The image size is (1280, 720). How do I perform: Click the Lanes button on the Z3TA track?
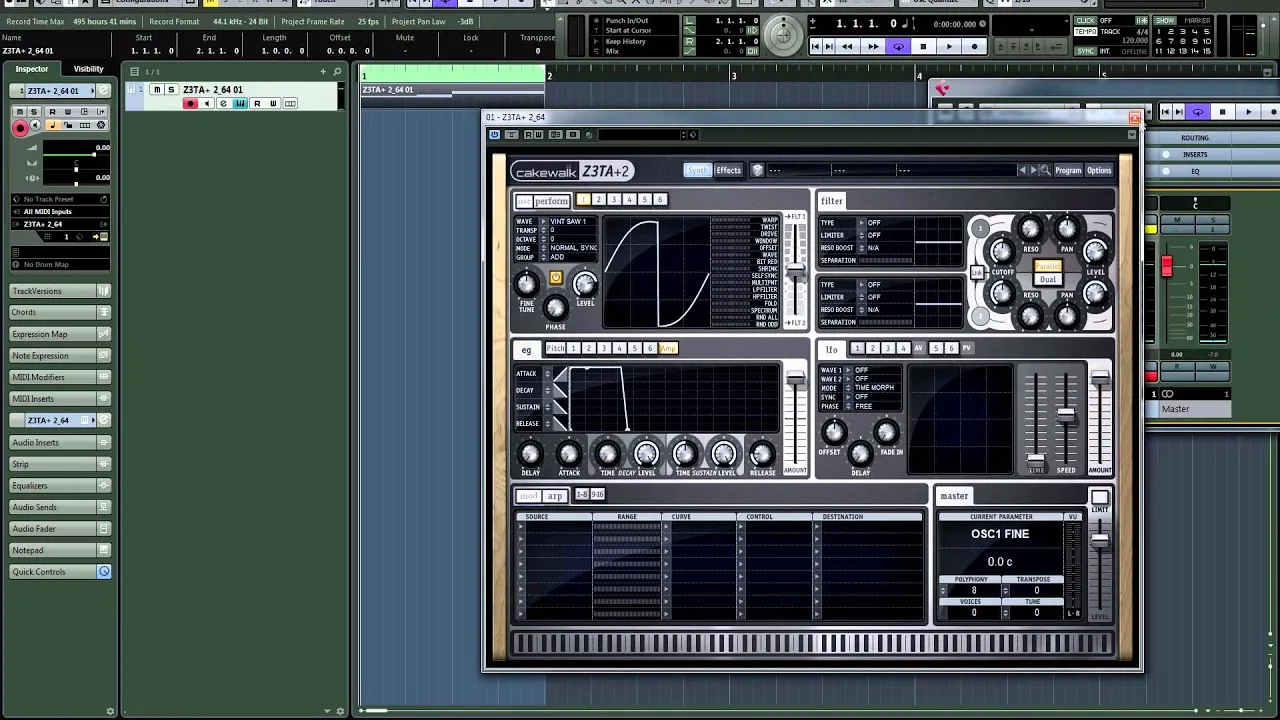290,104
